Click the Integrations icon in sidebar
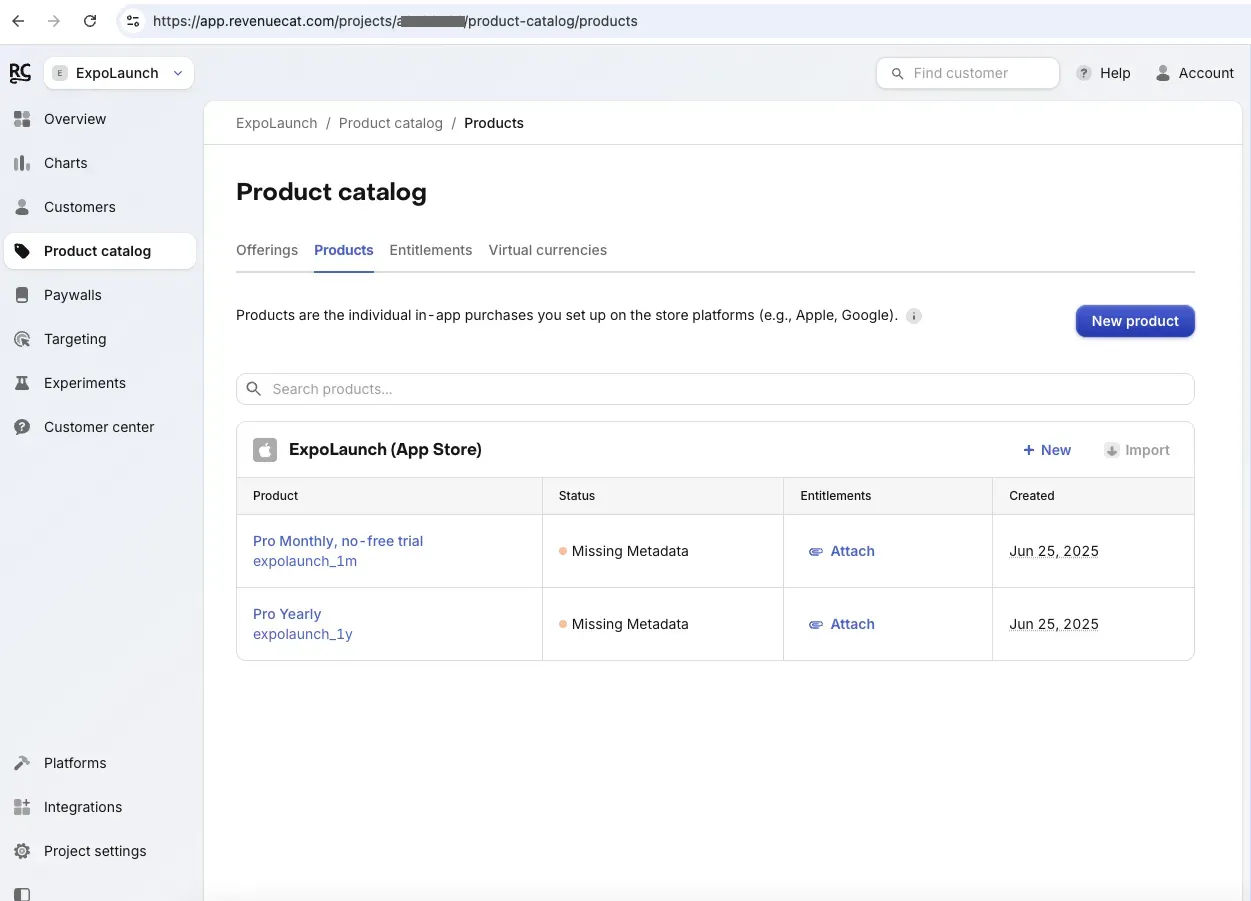1251x901 pixels. [x=22, y=807]
